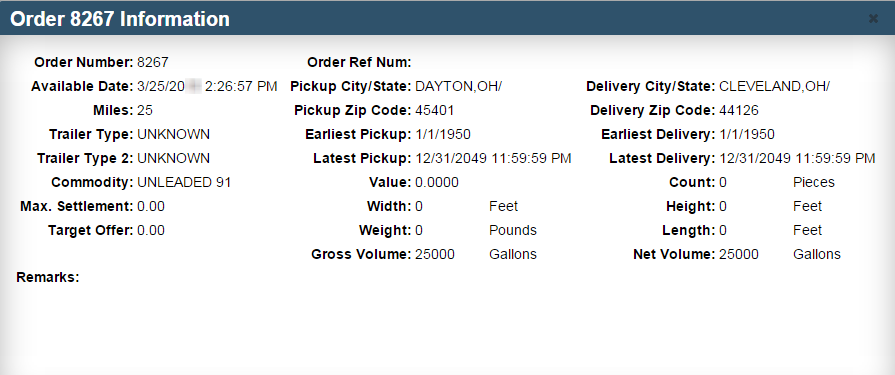Screen dimensions: 895x375
Task: Select the Latest Pickup date value
Action: [x=493, y=158]
